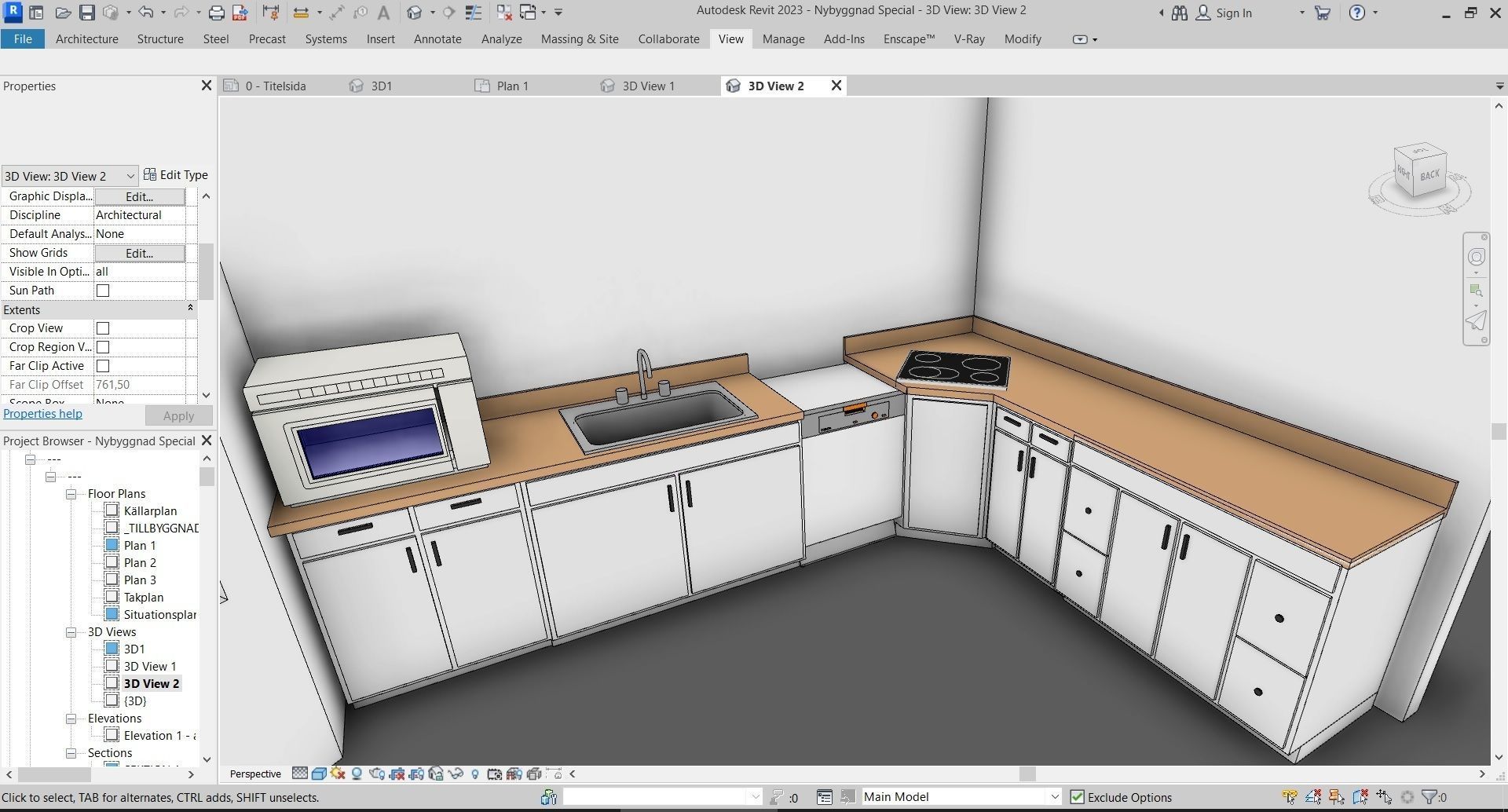The image size is (1508, 812).
Task: Click the Zoom region tool on navigation bar
Action: pyautogui.click(x=1477, y=291)
